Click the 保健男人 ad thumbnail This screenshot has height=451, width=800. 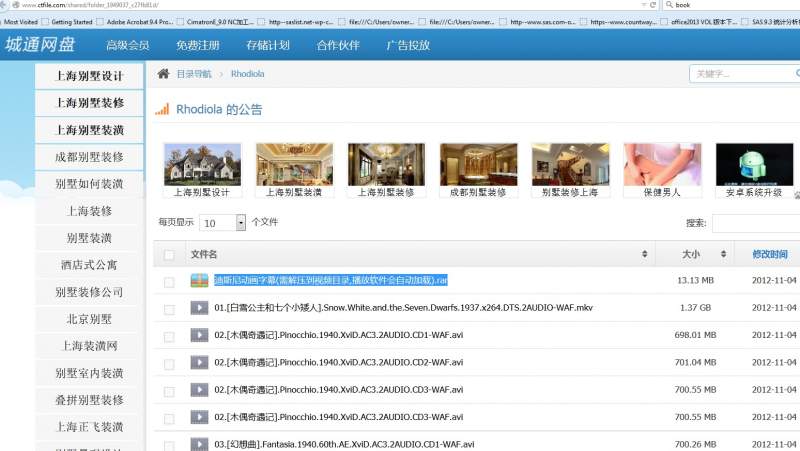point(662,165)
